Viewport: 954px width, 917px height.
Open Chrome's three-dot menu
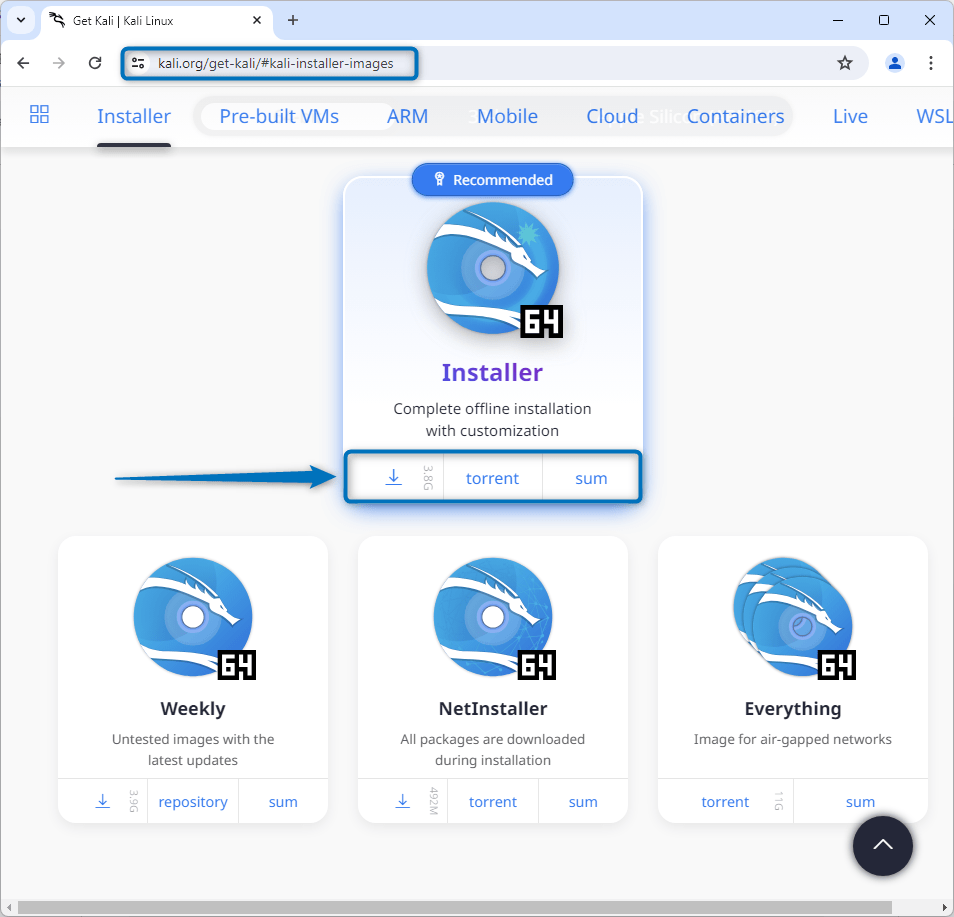pyautogui.click(x=931, y=62)
